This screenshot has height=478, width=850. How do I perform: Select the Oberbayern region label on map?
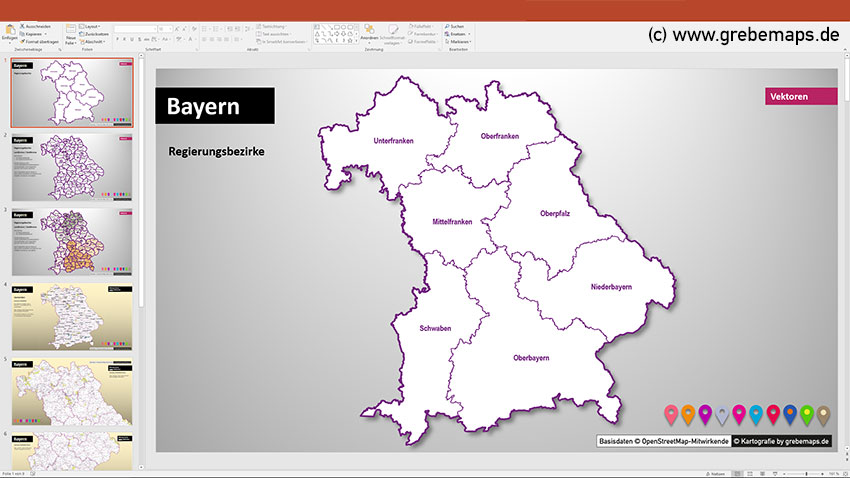click(531, 357)
